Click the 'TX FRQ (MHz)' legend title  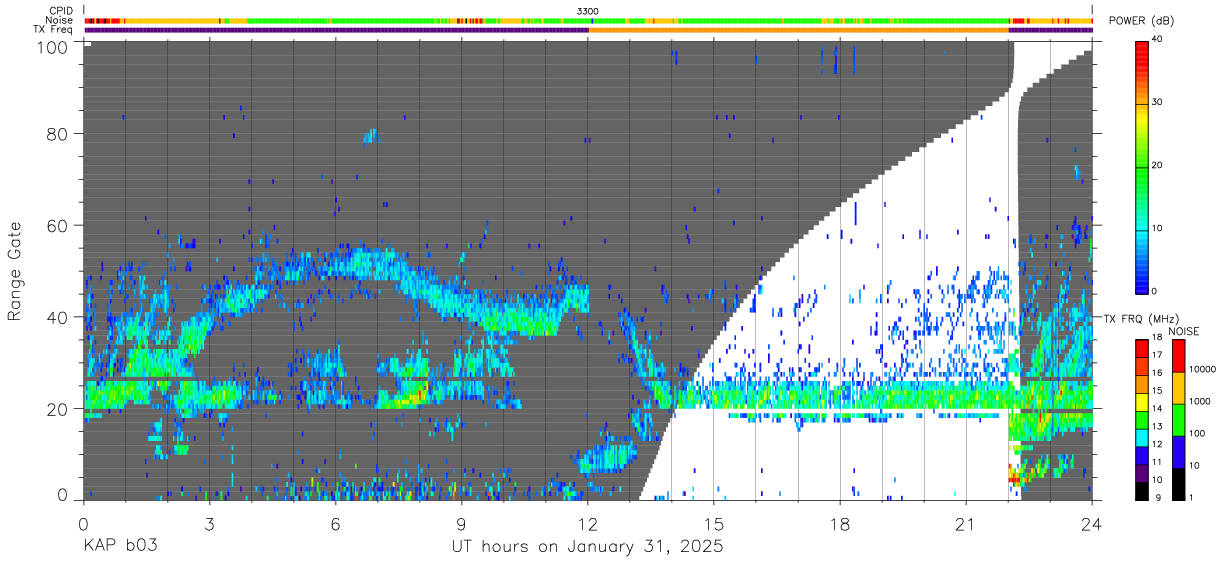[x=1141, y=319]
